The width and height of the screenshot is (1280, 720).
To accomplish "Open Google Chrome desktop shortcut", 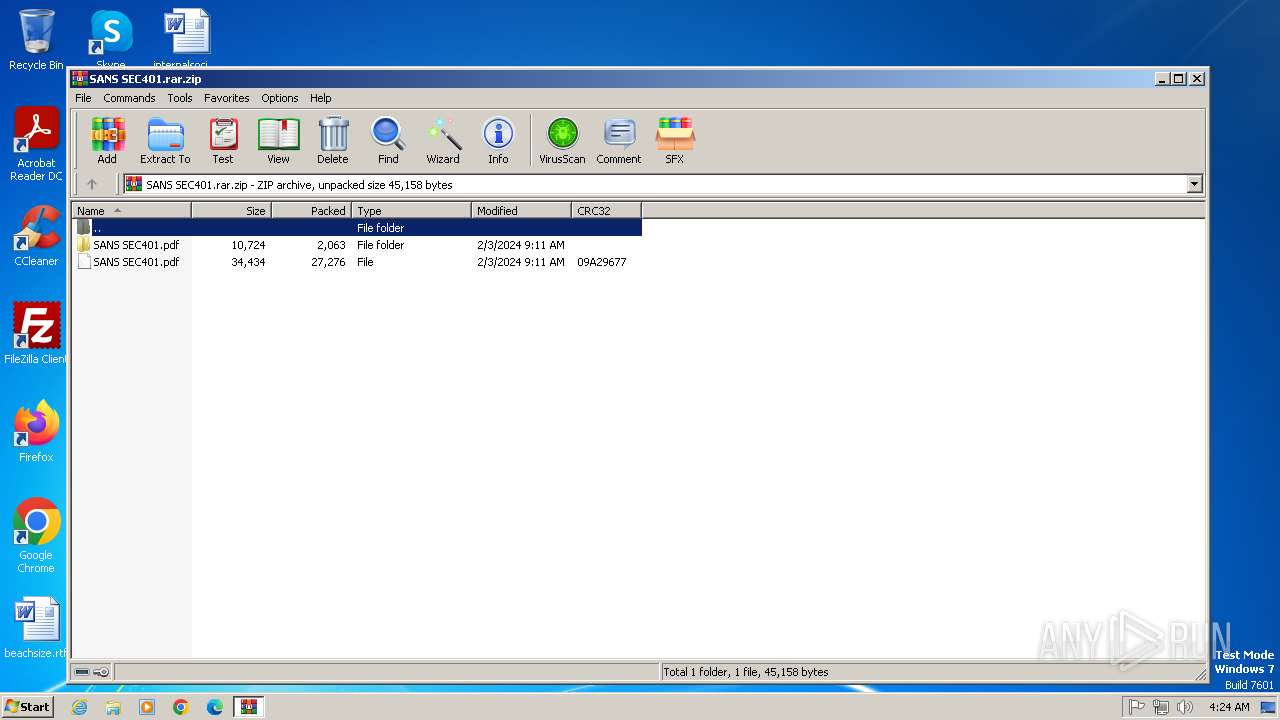I will pos(36,535).
